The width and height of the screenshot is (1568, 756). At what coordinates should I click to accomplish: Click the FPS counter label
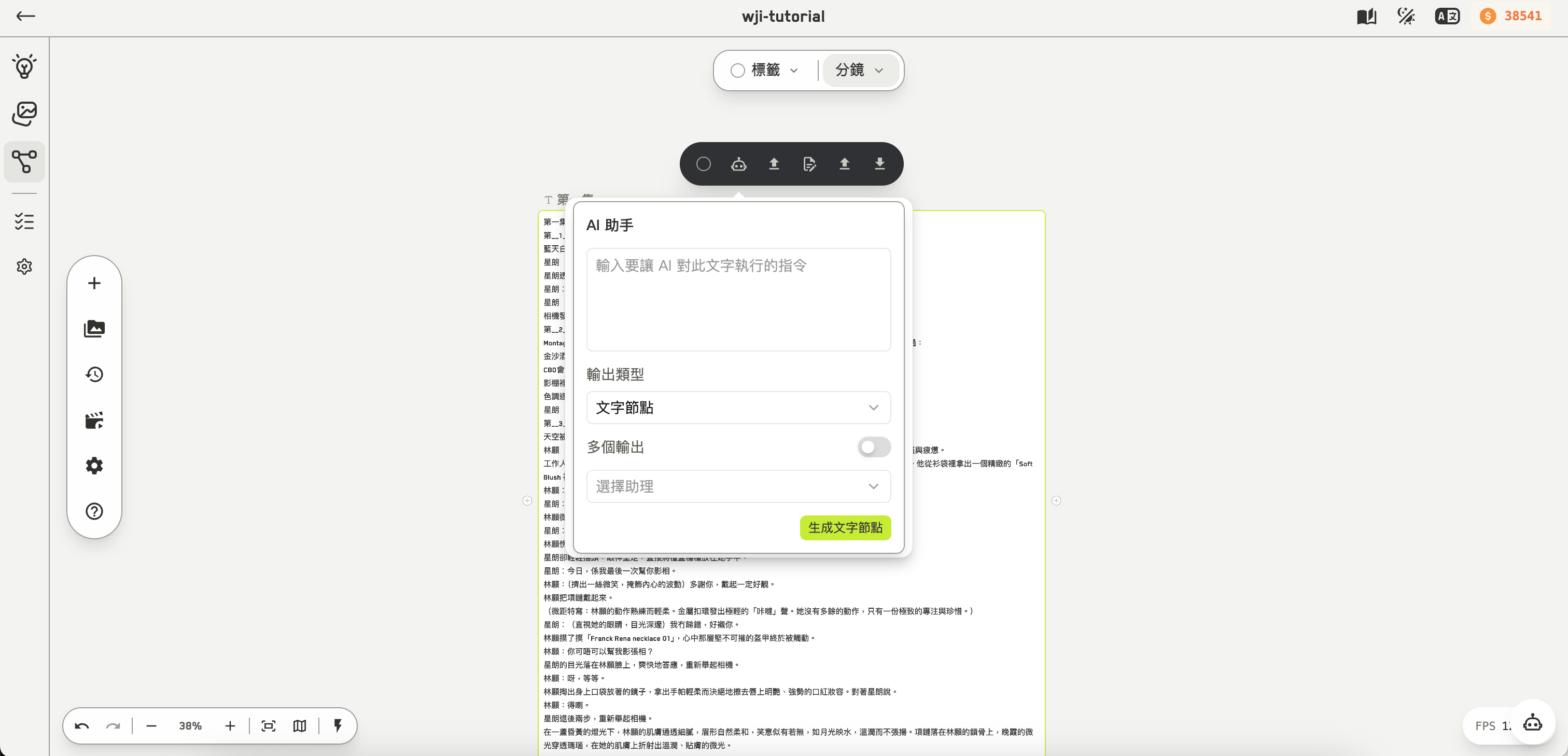tap(1485, 725)
